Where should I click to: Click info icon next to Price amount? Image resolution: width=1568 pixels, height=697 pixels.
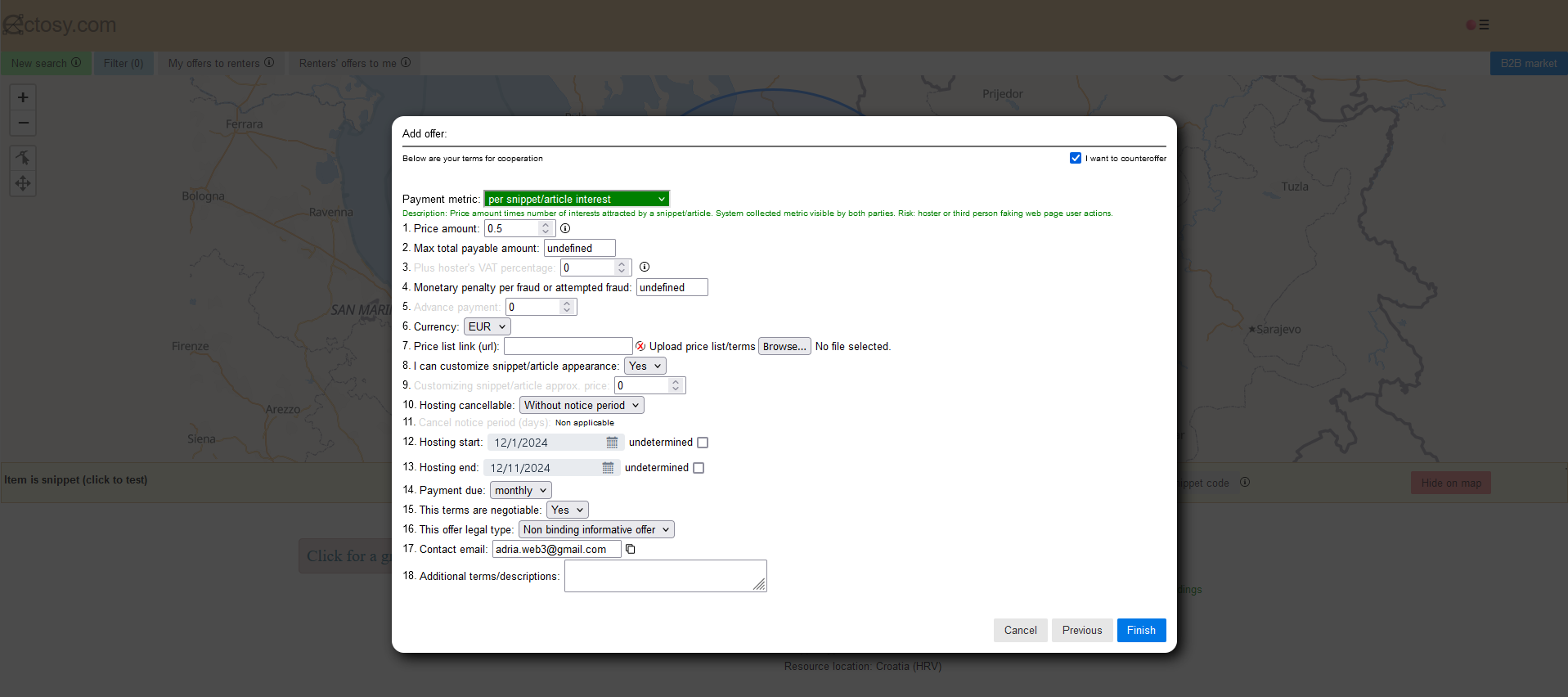565,228
